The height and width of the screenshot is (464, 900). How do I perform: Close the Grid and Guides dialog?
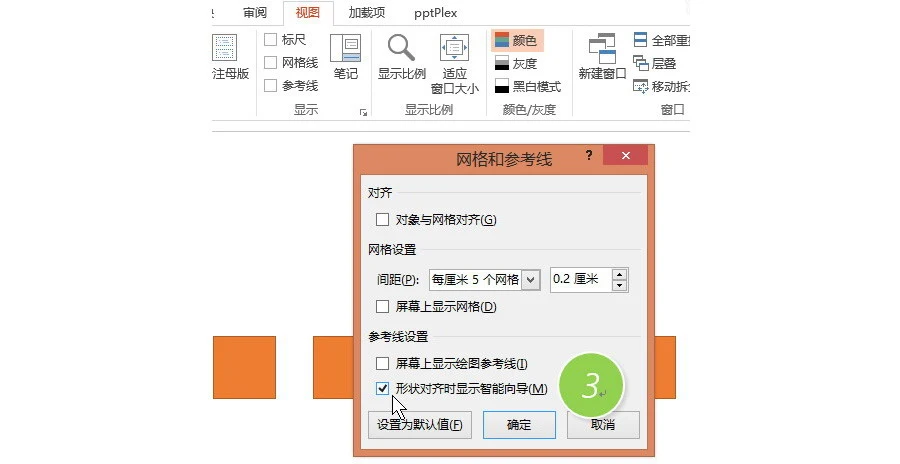click(x=625, y=155)
